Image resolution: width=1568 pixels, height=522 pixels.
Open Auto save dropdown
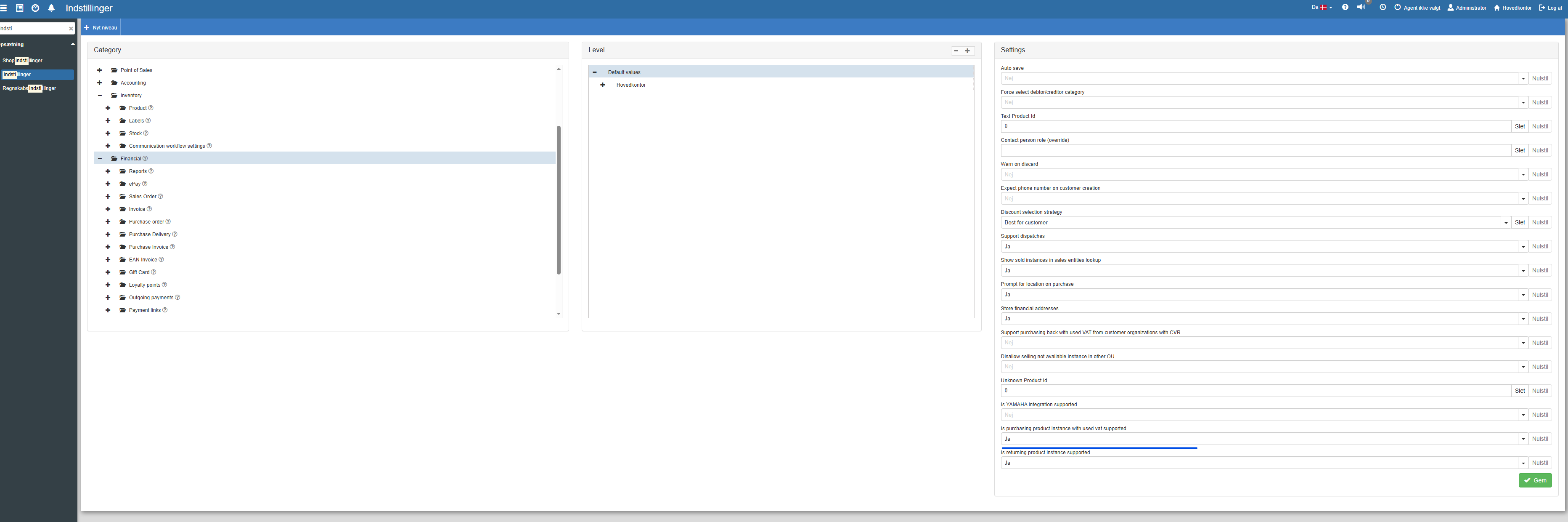pyautogui.click(x=1523, y=79)
